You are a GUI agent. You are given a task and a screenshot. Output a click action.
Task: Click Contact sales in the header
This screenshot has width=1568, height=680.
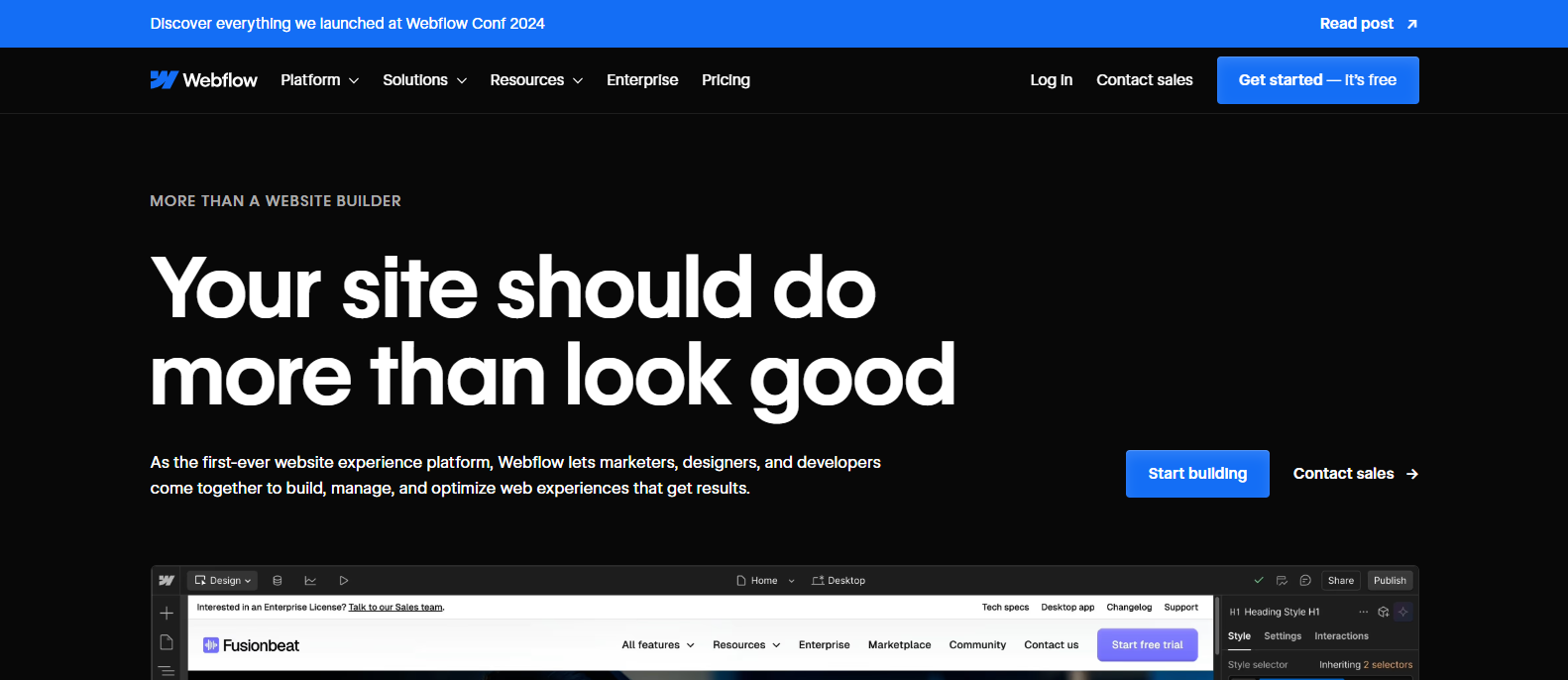tap(1144, 80)
